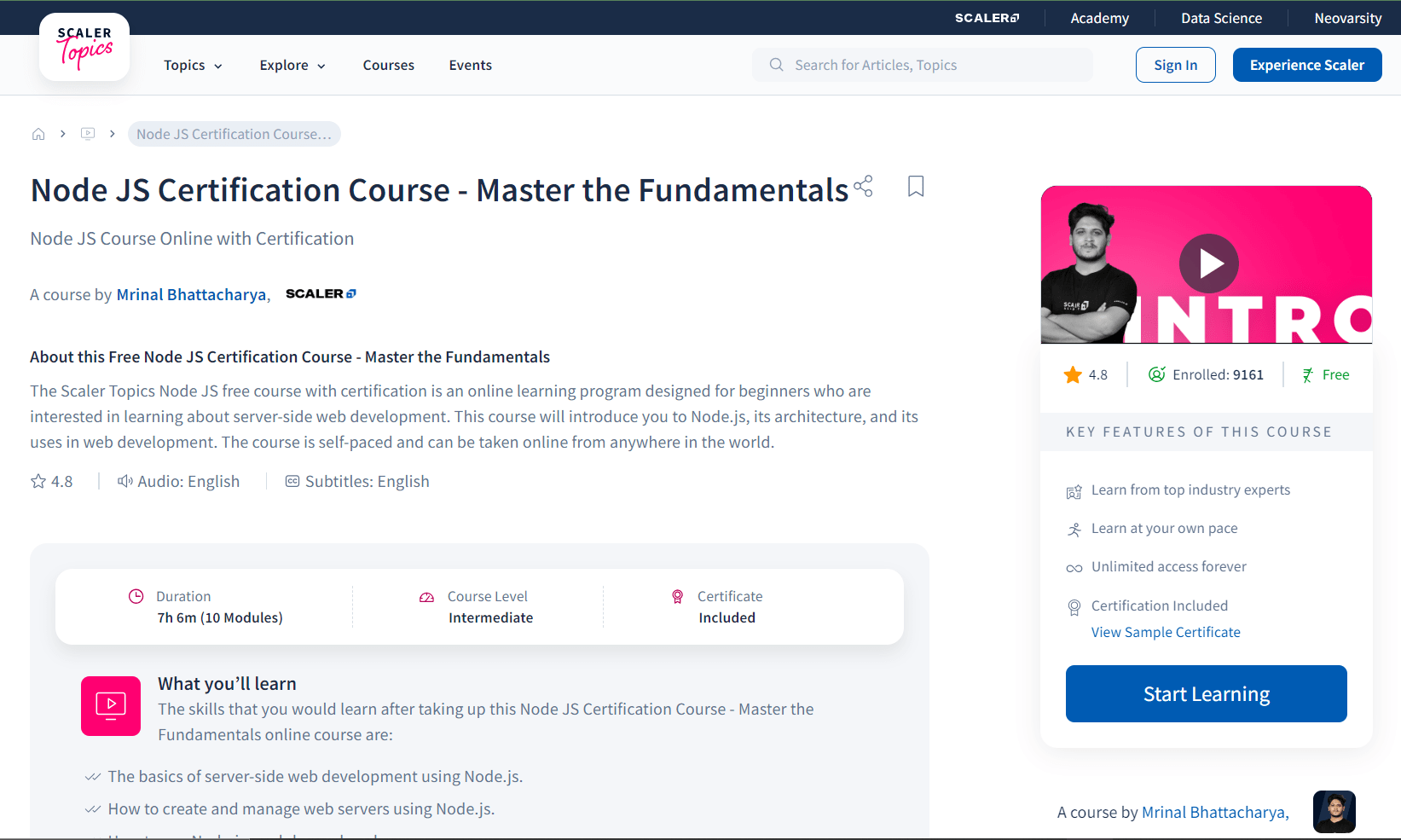Click the Node JS Certification Course breadcrumb

click(x=234, y=134)
